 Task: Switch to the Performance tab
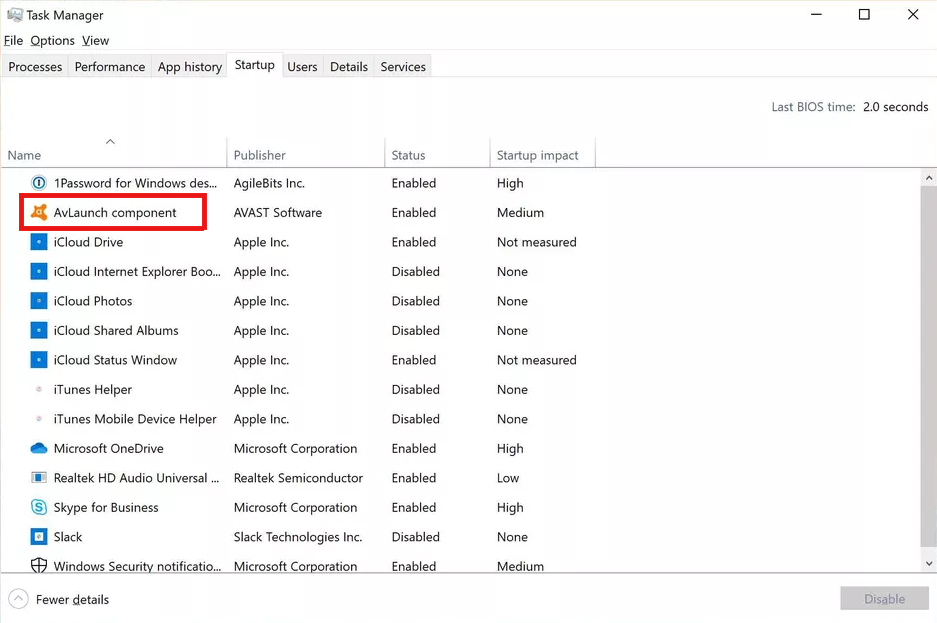(110, 66)
